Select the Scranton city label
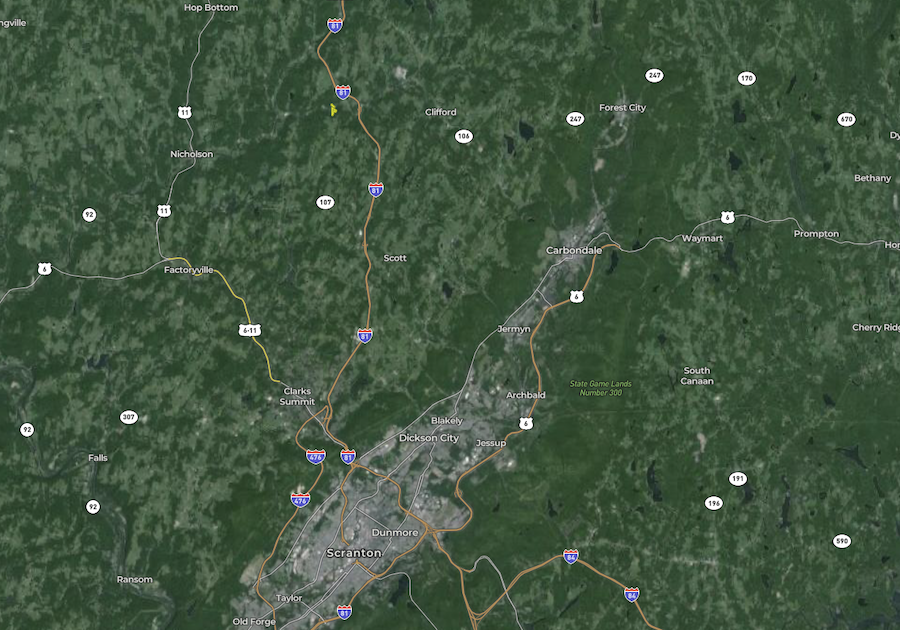This screenshot has width=900, height=630. pos(354,553)
